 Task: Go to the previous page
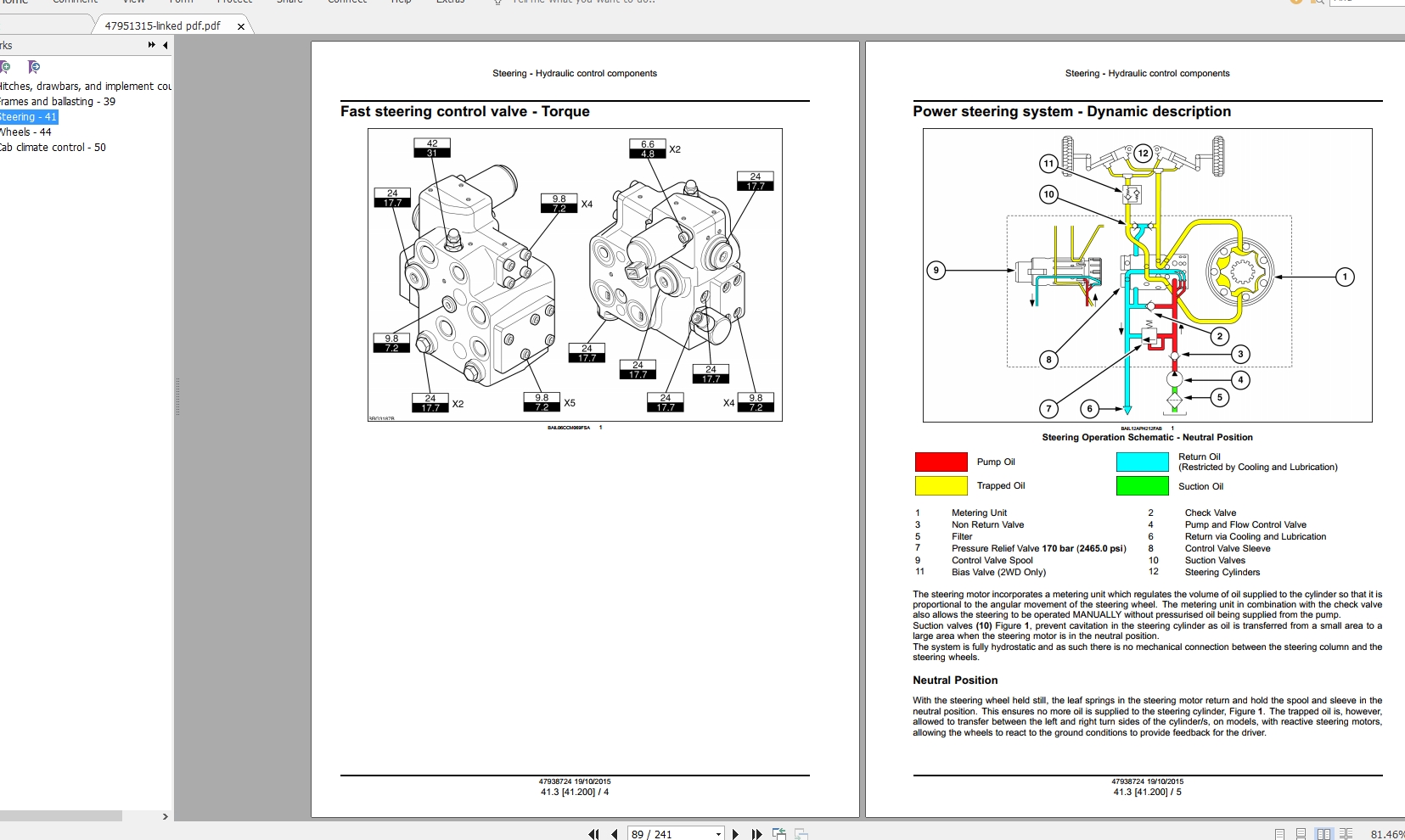[x=614, y=834]
